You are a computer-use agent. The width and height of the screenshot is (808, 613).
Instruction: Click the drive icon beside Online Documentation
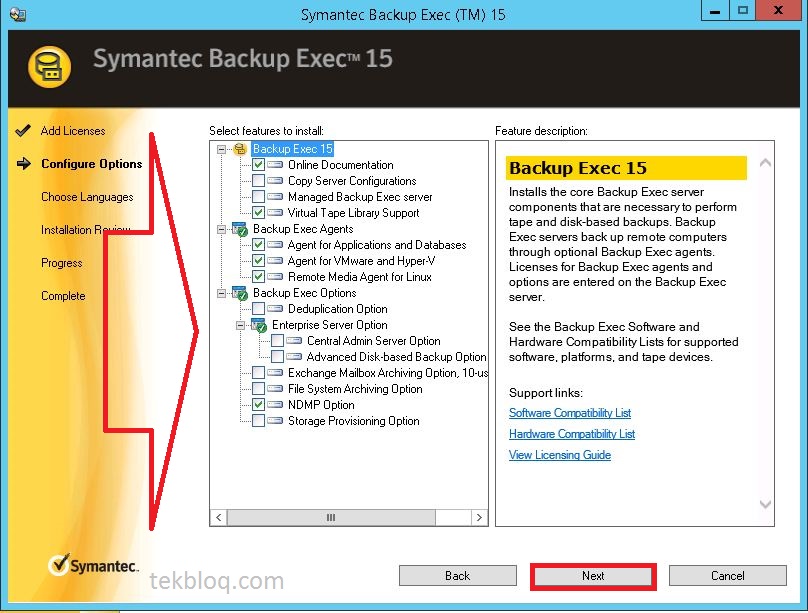coord(275,165)
